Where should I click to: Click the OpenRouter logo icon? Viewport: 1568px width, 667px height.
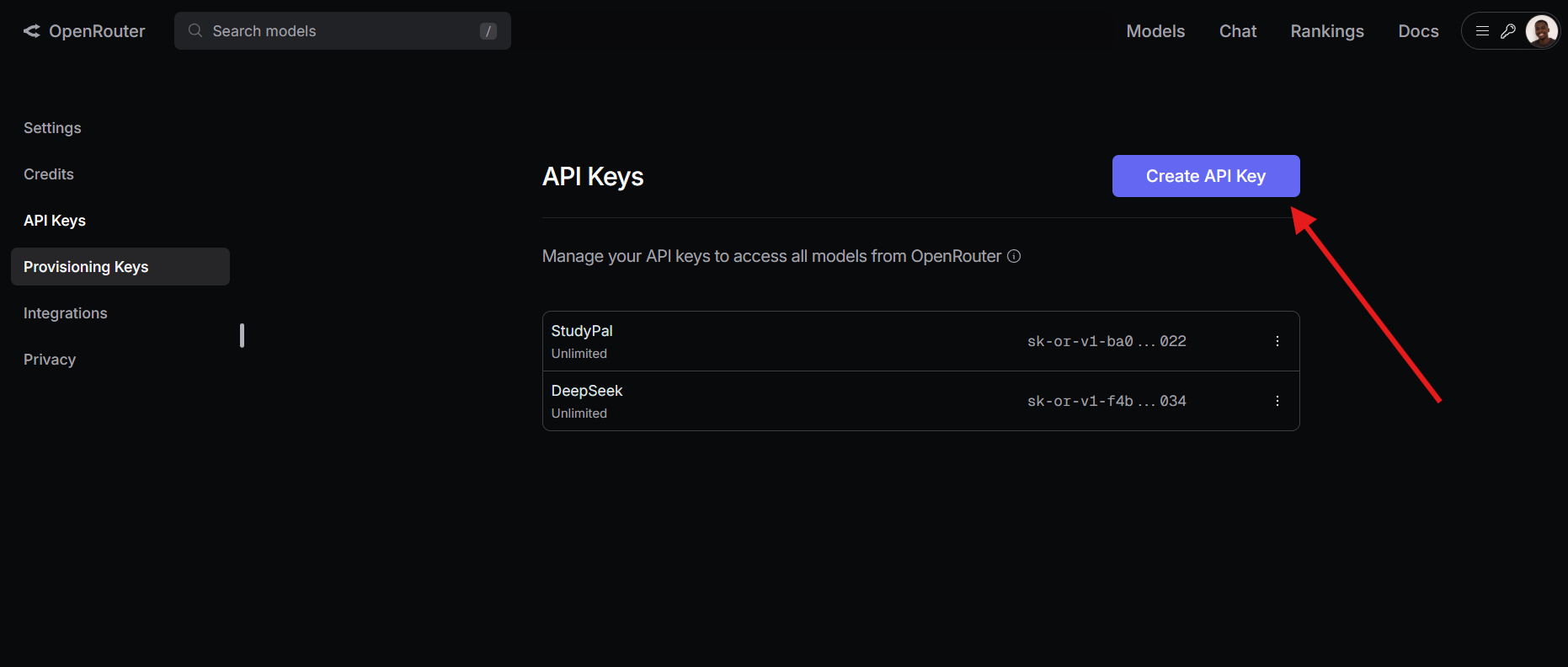coord(32,31)
